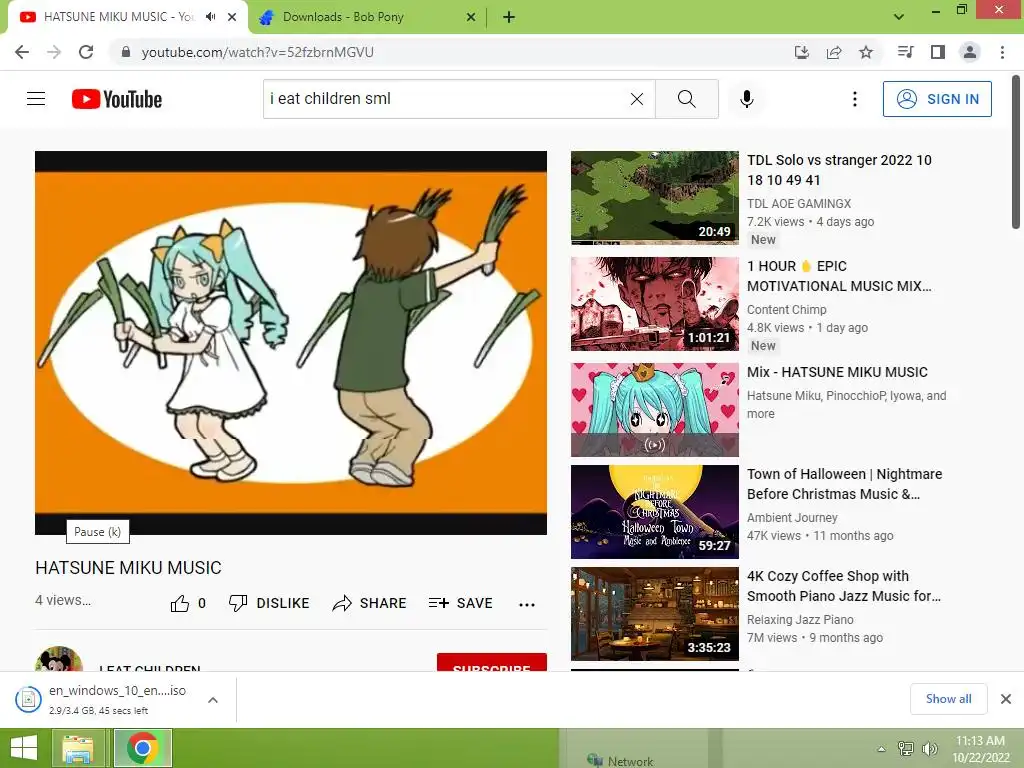The image size is (1024, 768).
Task: Click the magnifying glass search button
Action: click(x=686, y=99)
